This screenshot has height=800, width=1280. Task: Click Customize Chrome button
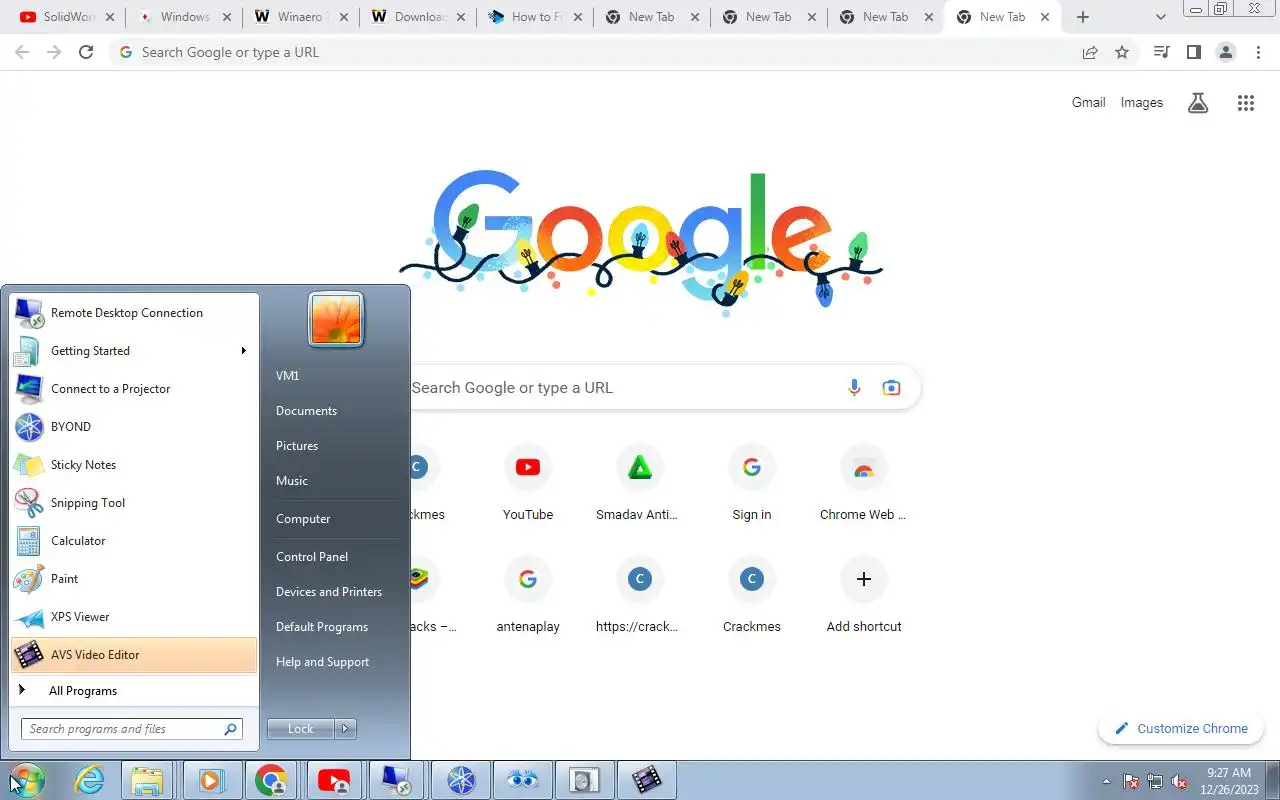[1181, 729]
